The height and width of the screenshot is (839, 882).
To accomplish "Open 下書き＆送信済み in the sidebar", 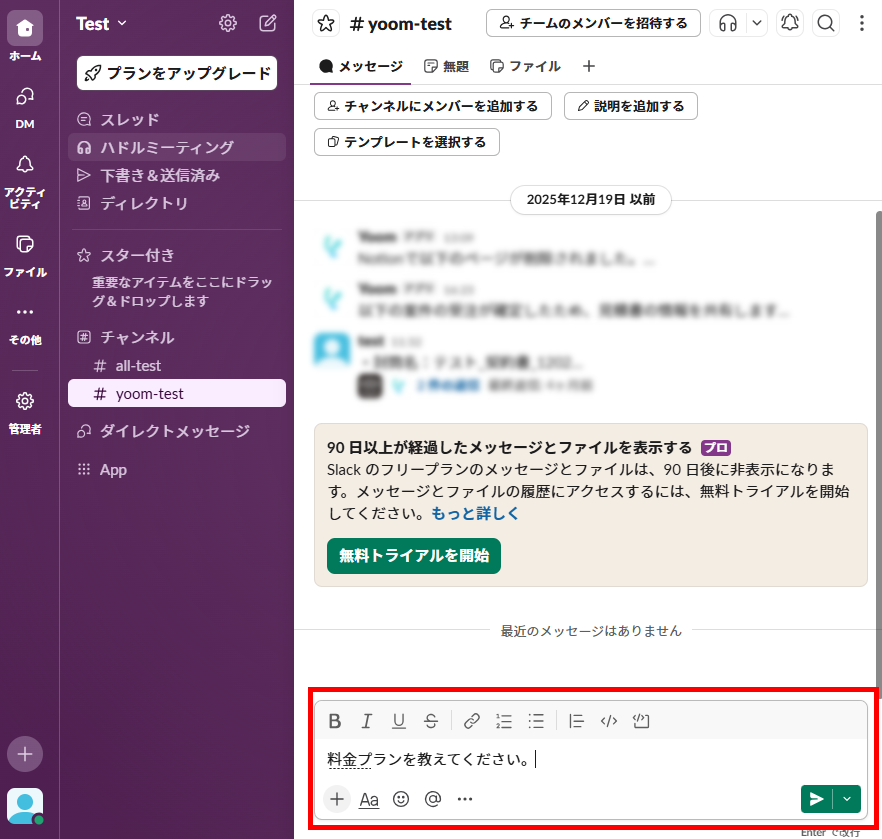I will tap(177, 175).
